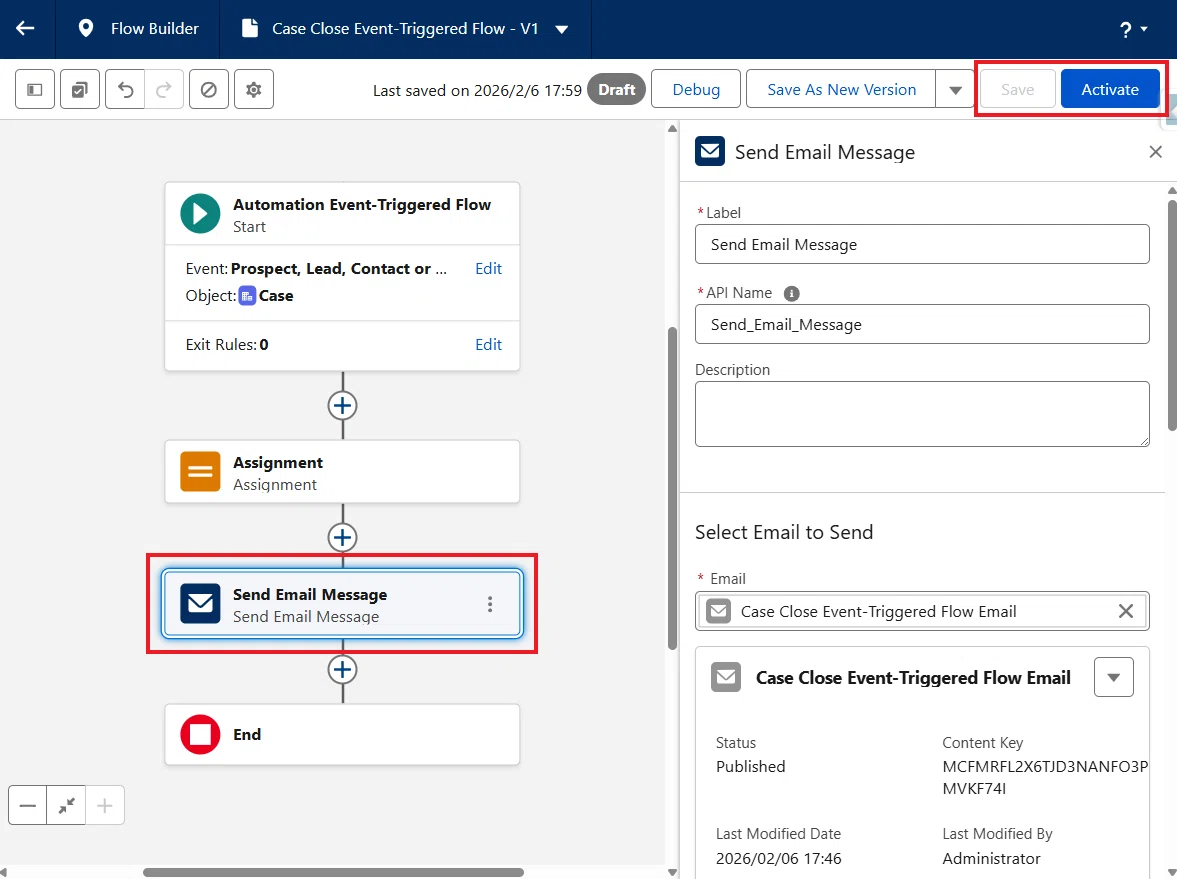The width and height of the screenshot is (1177, 879).
Task: Click the 'Select Email to Send' heading
Action: (x=784, y=532)
